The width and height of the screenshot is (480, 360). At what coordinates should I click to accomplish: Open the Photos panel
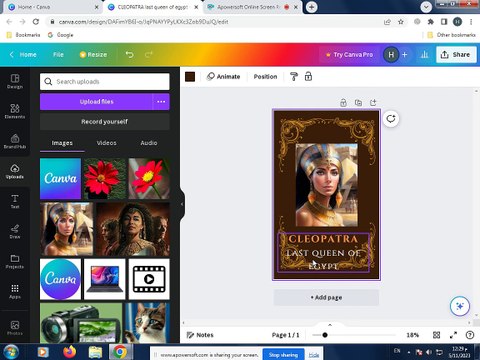[x=15, y=327]
